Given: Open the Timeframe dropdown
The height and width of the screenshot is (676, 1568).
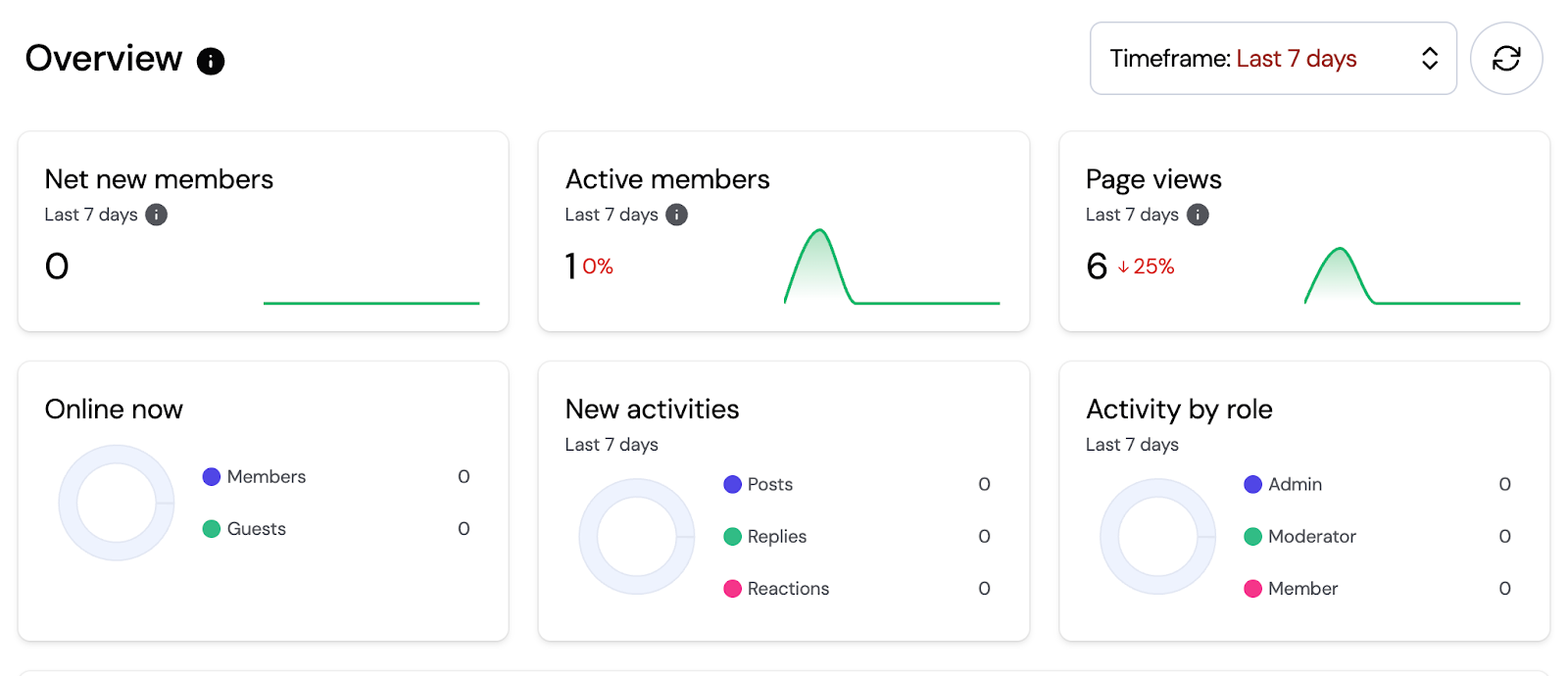Looking at the screenshot, I should click(1273, 59).
